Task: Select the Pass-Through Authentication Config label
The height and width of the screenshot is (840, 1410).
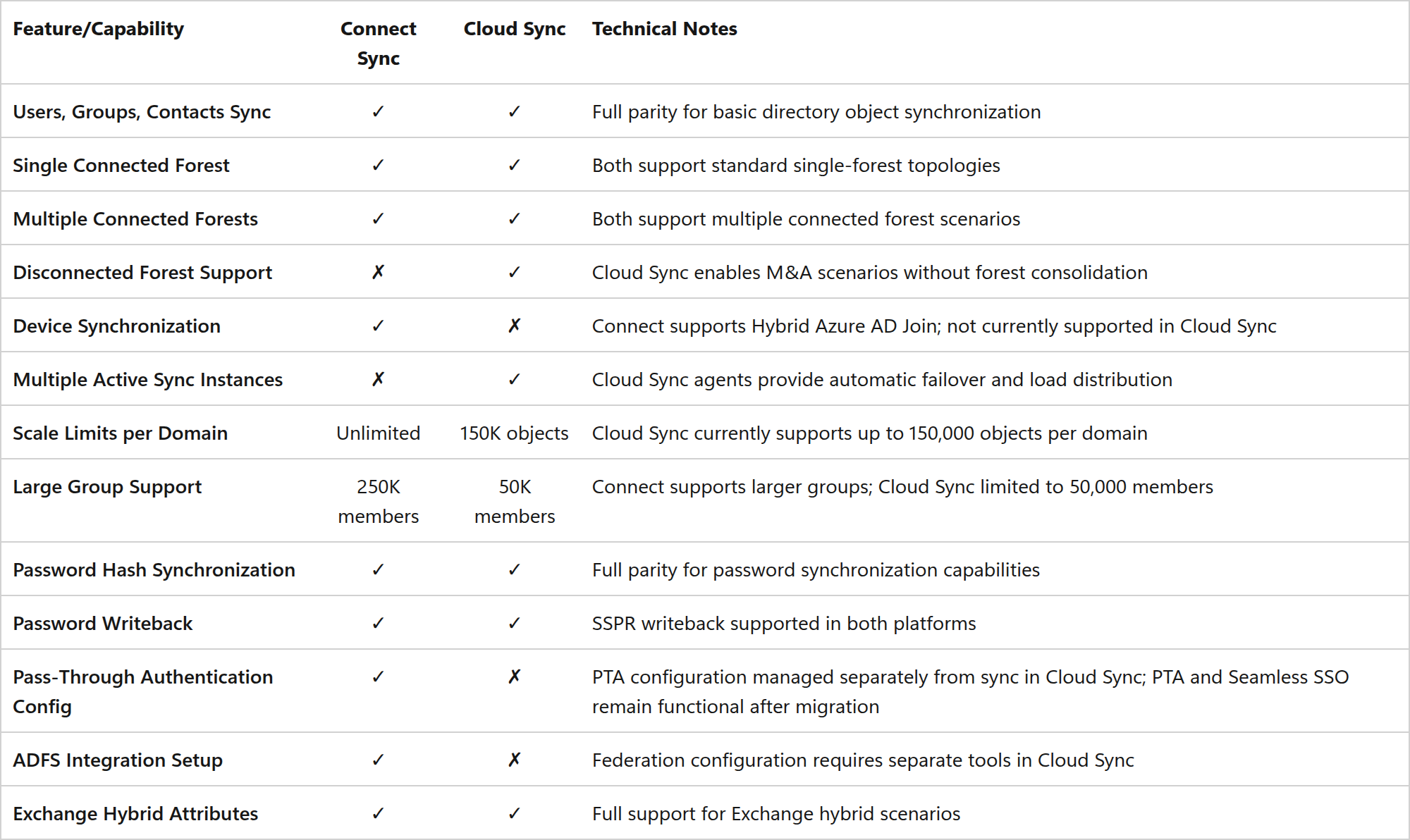Action: pyautogui.click(x=143, y=691)
